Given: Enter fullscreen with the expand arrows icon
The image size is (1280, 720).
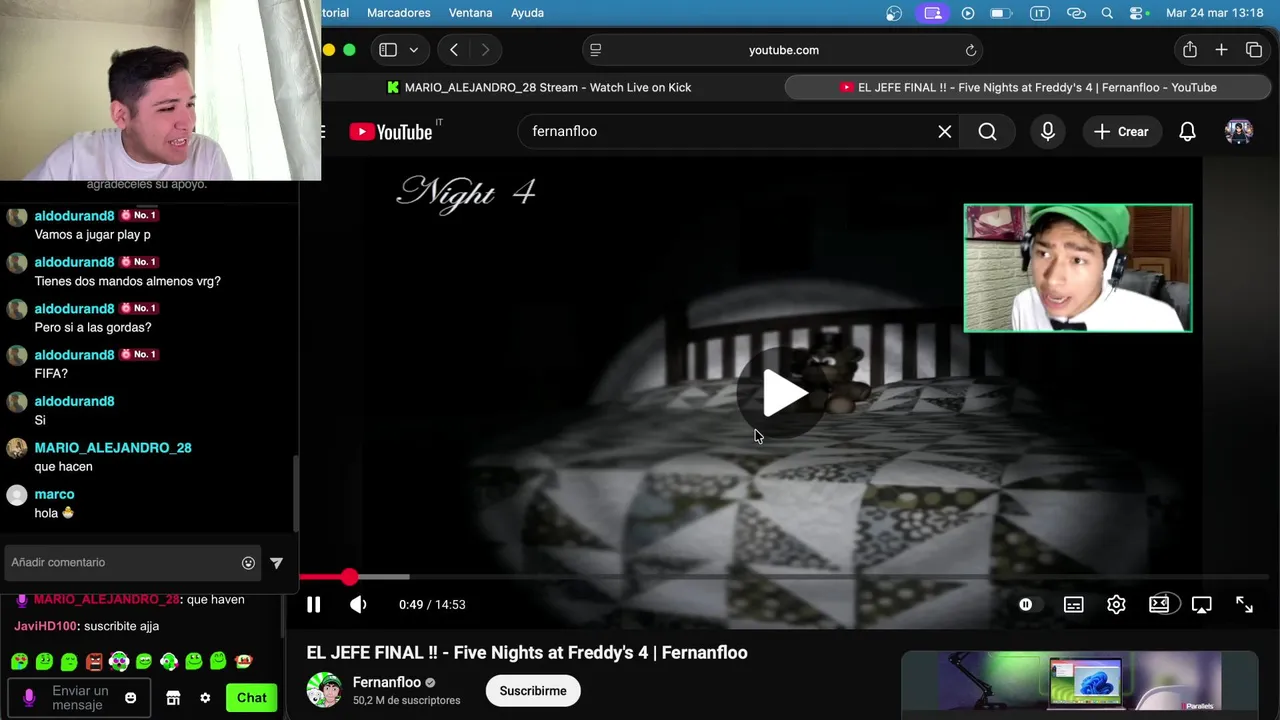Looking at the screenshot, I should pos(1244,604).
